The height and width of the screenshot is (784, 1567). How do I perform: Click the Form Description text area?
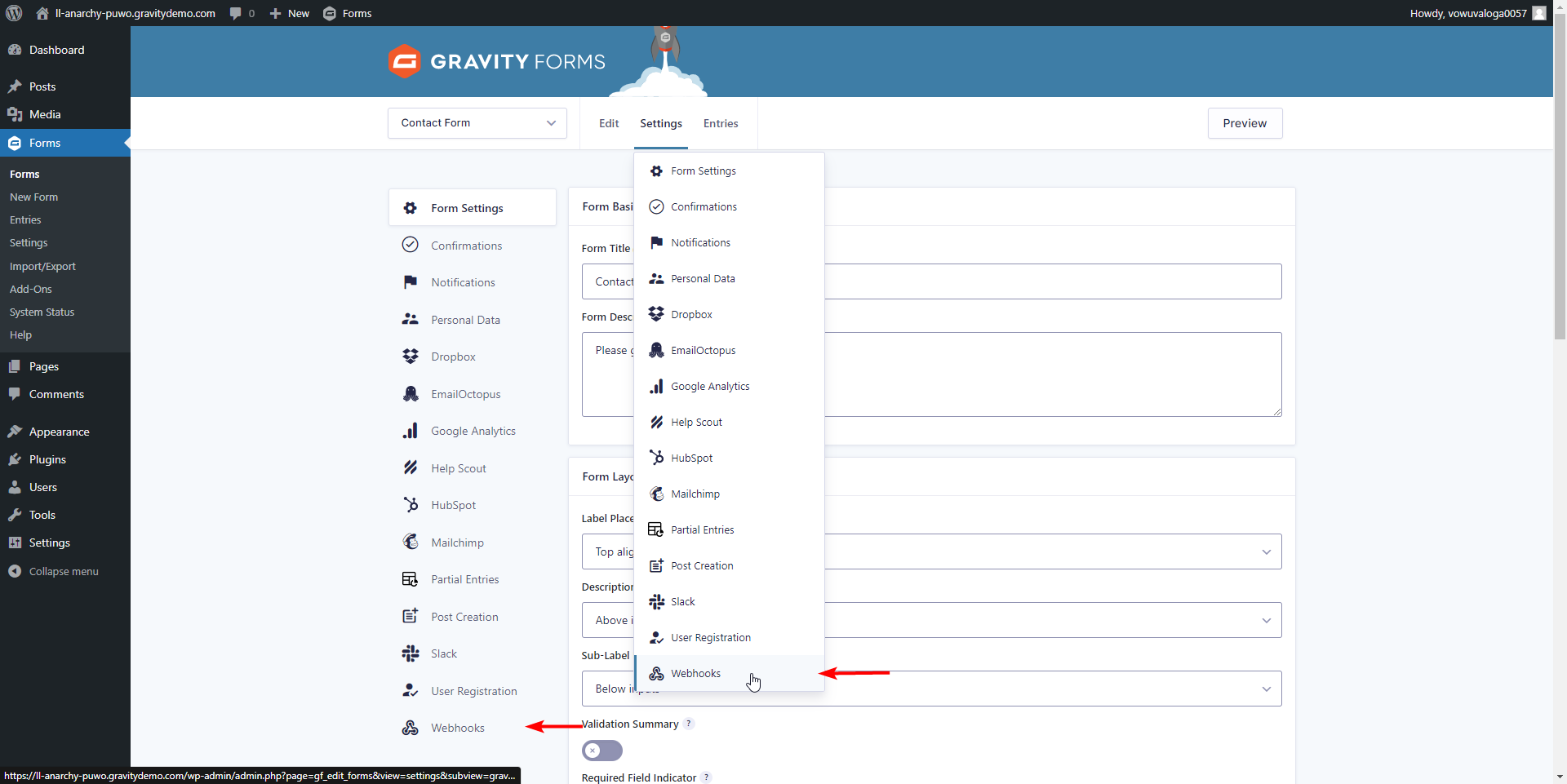click(x=931, y=374)
